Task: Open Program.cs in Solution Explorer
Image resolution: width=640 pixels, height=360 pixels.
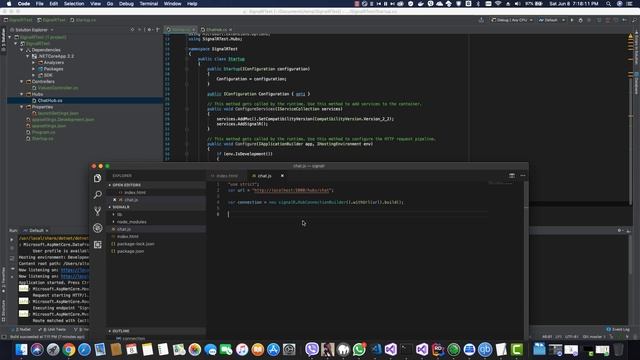Action: click(43, 132)
